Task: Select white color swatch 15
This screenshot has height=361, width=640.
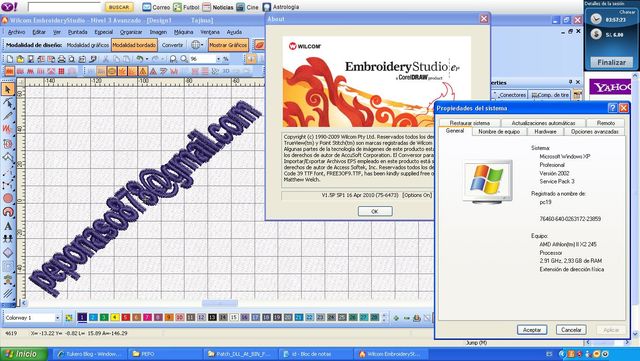Action: click(234, 317)
